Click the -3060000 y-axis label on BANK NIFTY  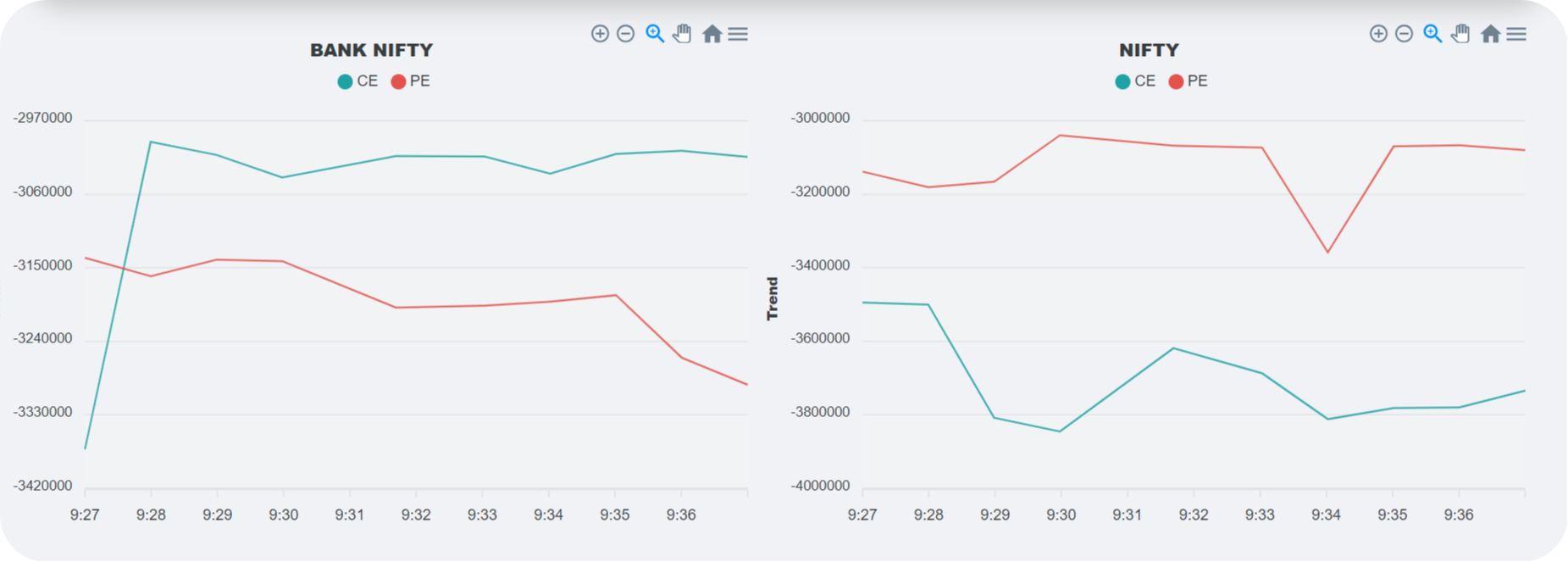42,192
